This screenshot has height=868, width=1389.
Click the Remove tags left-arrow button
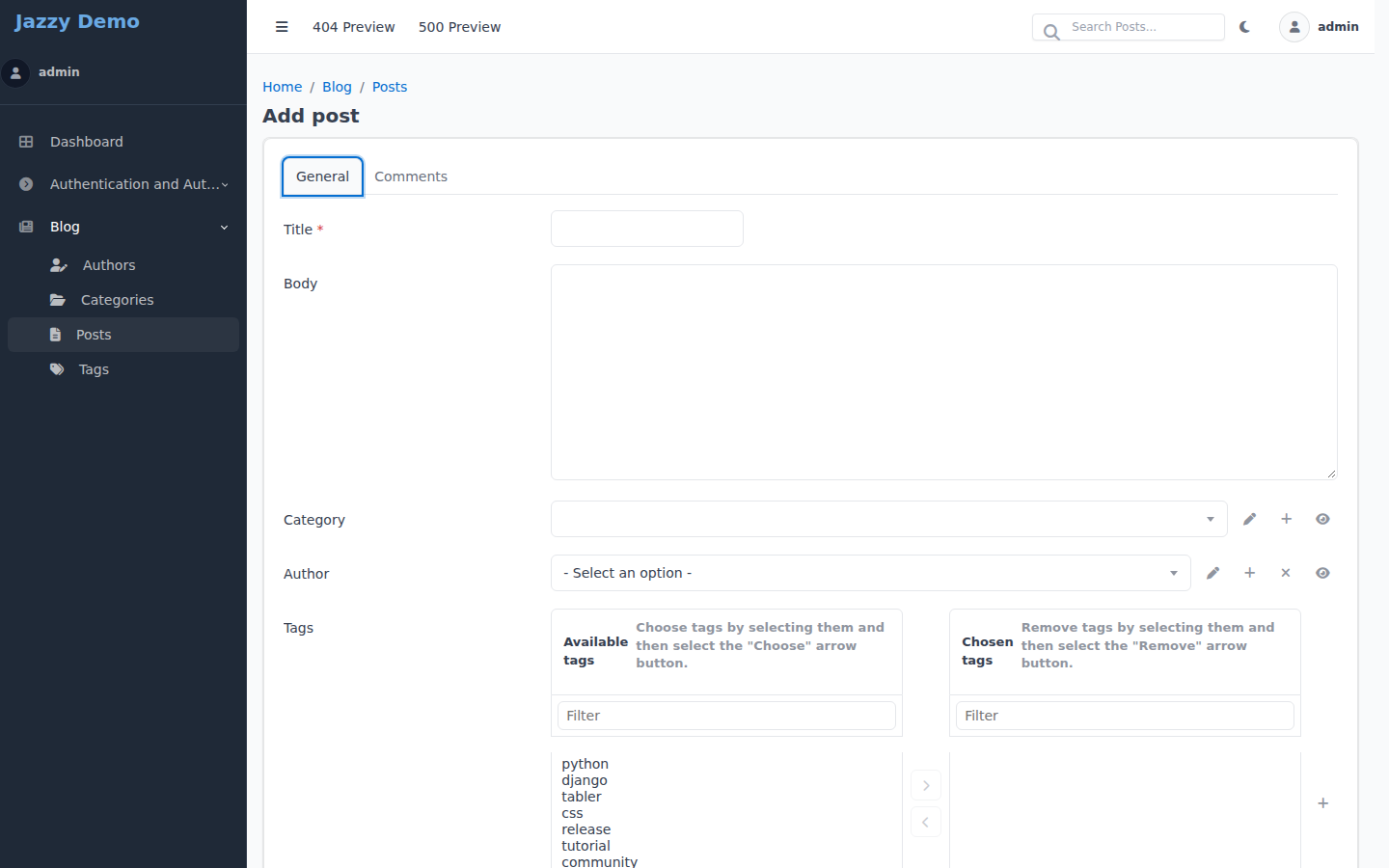tap(926, 822)
